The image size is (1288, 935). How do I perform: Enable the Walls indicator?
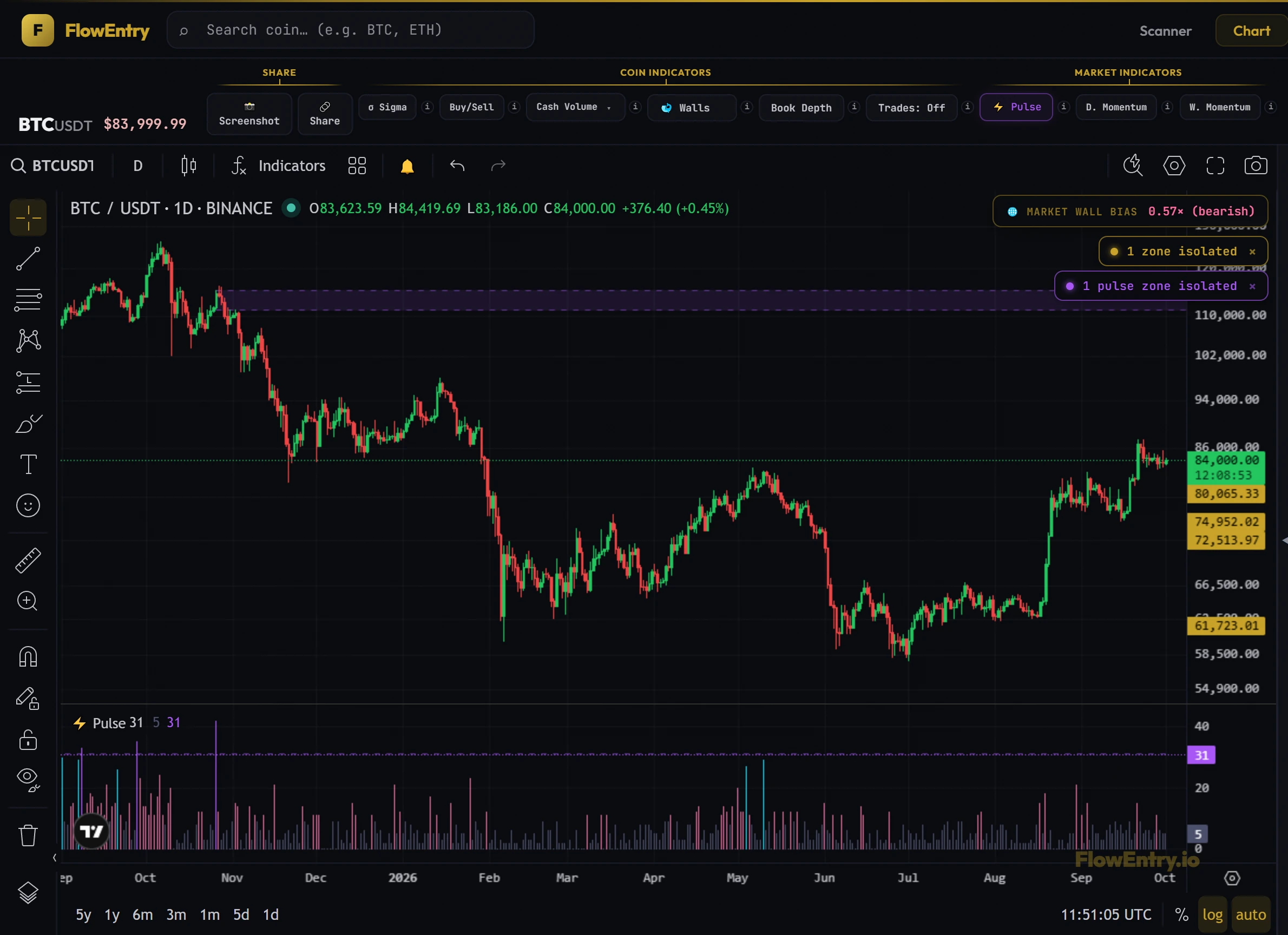coord(692,107)
